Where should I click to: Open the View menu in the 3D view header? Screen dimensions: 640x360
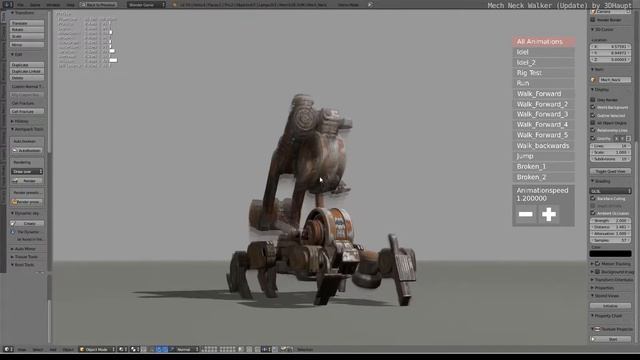coord(22,349)
